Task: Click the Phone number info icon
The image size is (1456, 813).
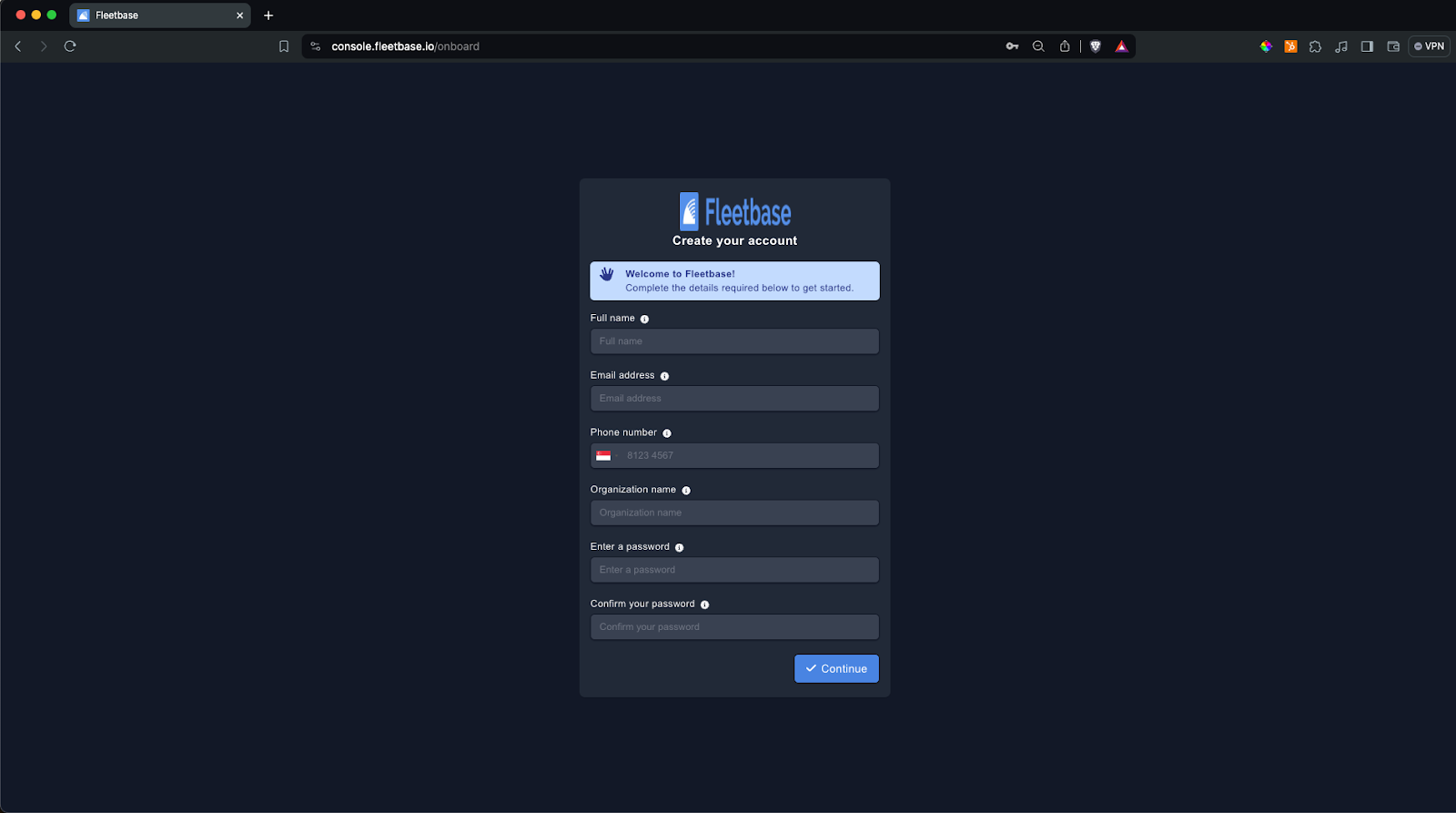Action: tap(667, 433)
